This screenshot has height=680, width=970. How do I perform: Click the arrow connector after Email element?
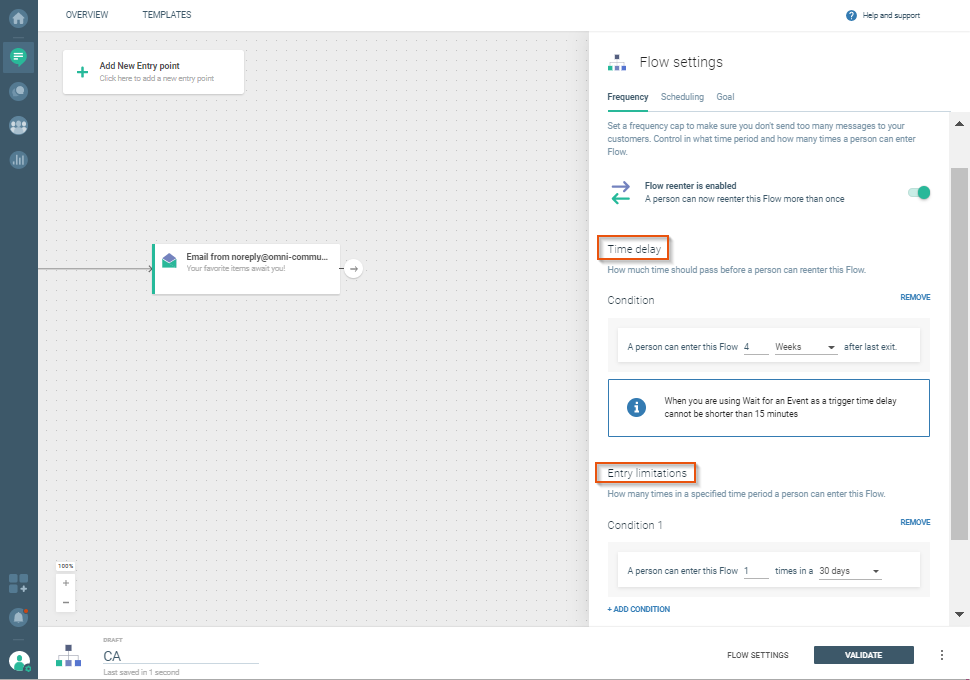pyautogui.click(x=355, y=268)
